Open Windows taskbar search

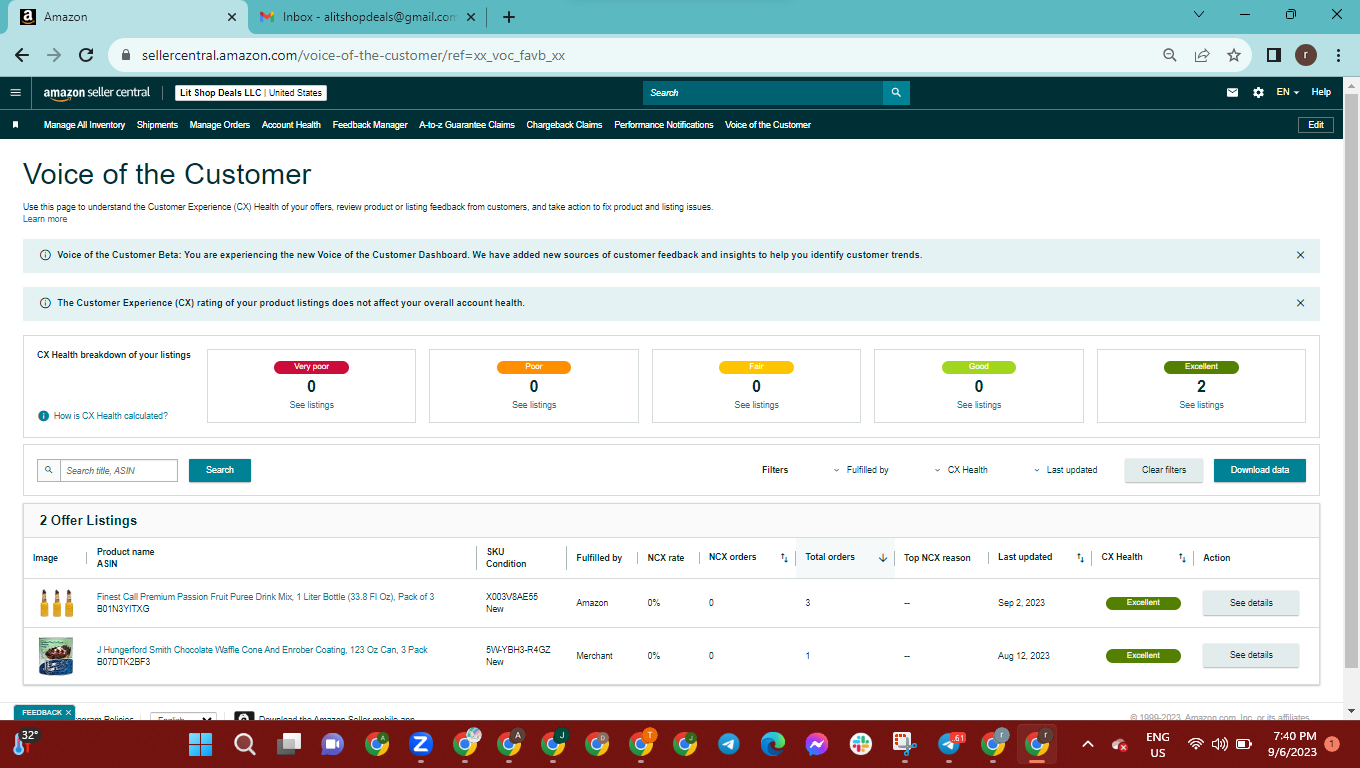coord(245,745)
